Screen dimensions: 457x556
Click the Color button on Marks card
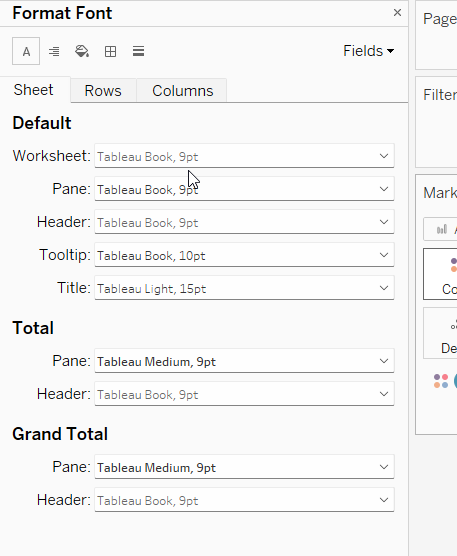point(440,274)
